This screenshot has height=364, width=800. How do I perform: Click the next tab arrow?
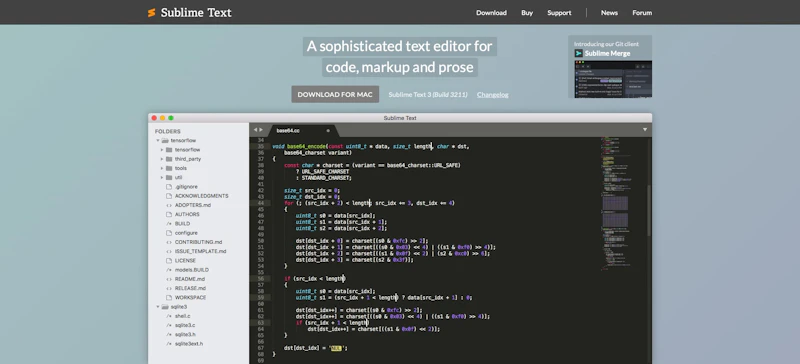coord(261,130)
